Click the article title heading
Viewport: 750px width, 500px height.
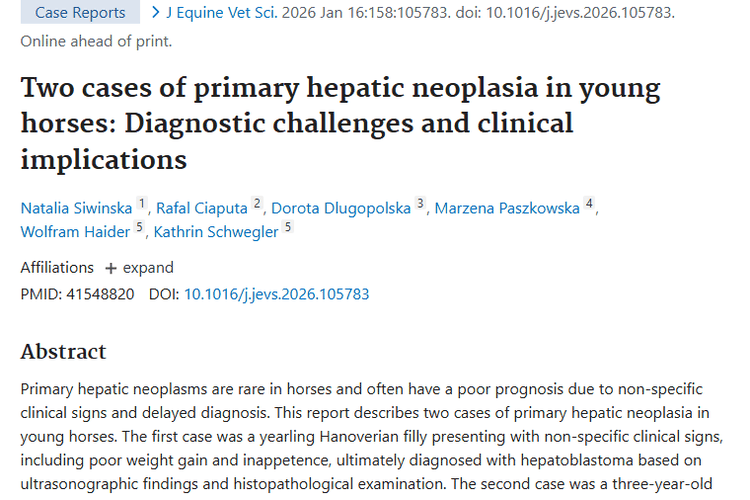pos(340,123)
